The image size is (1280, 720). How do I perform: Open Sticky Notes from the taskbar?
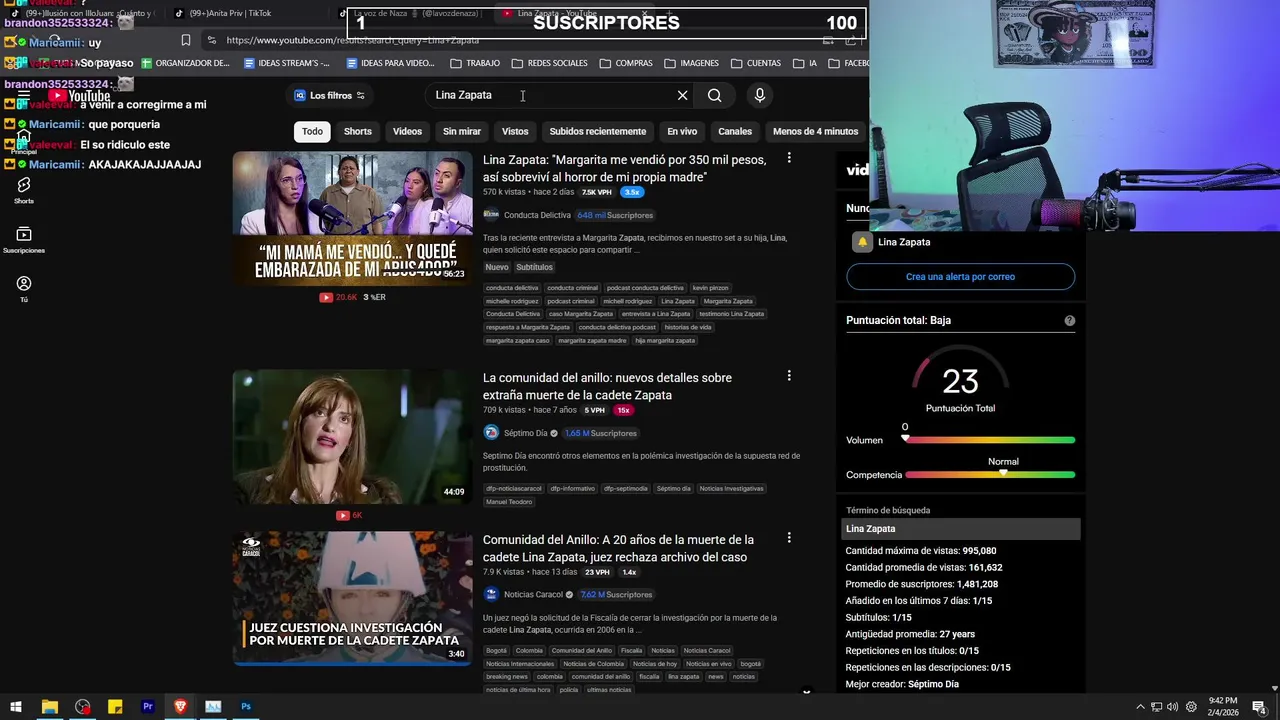pos(115,707)
